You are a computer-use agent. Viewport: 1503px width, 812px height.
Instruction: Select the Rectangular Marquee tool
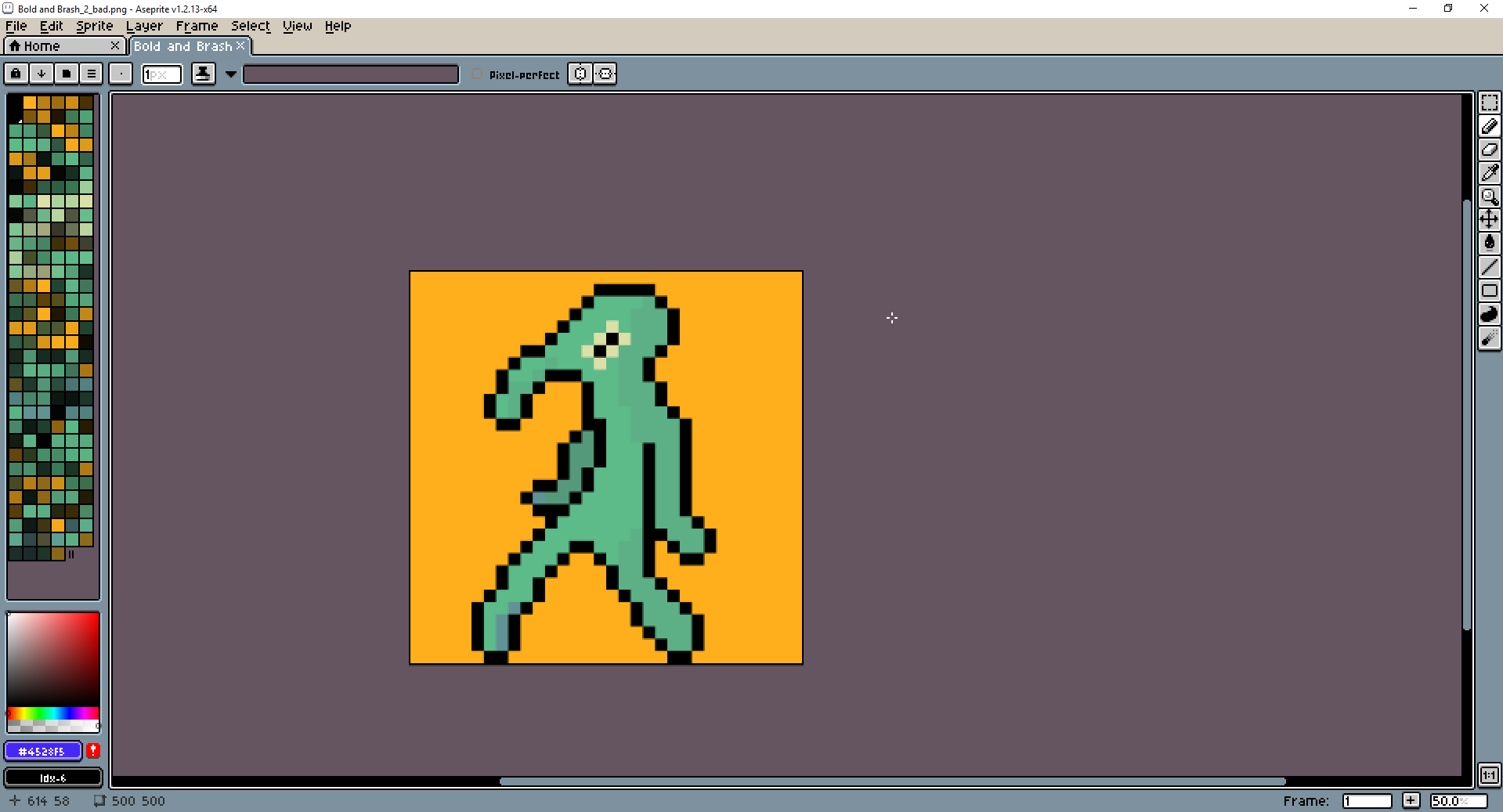1489,103
